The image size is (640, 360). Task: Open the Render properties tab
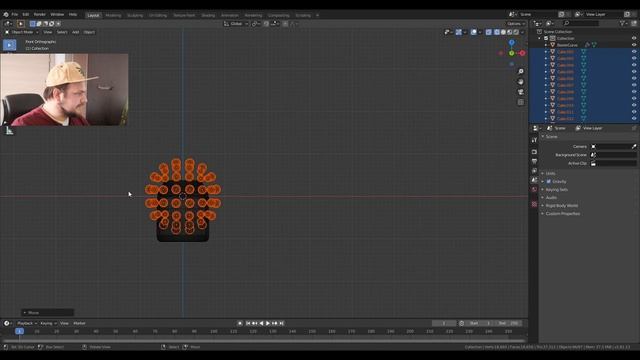pos(534,152)
